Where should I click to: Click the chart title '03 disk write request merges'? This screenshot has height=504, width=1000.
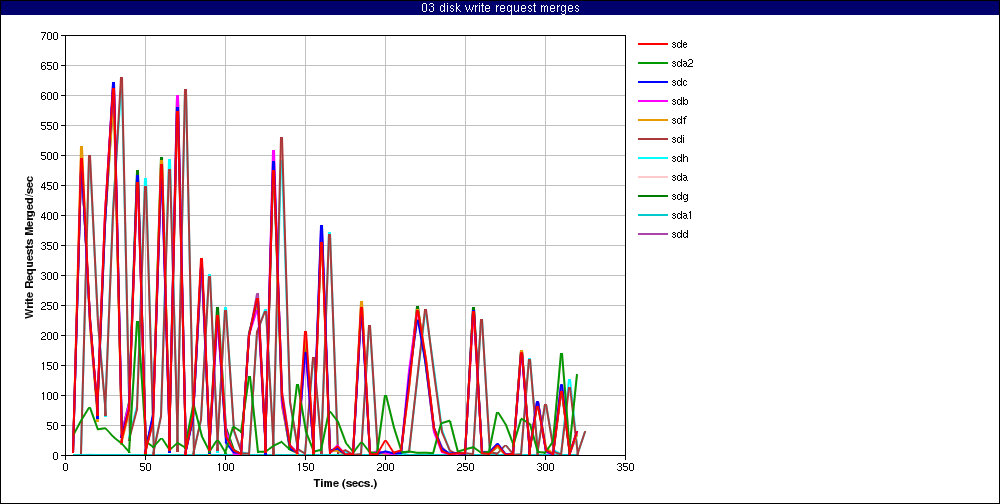500,8
